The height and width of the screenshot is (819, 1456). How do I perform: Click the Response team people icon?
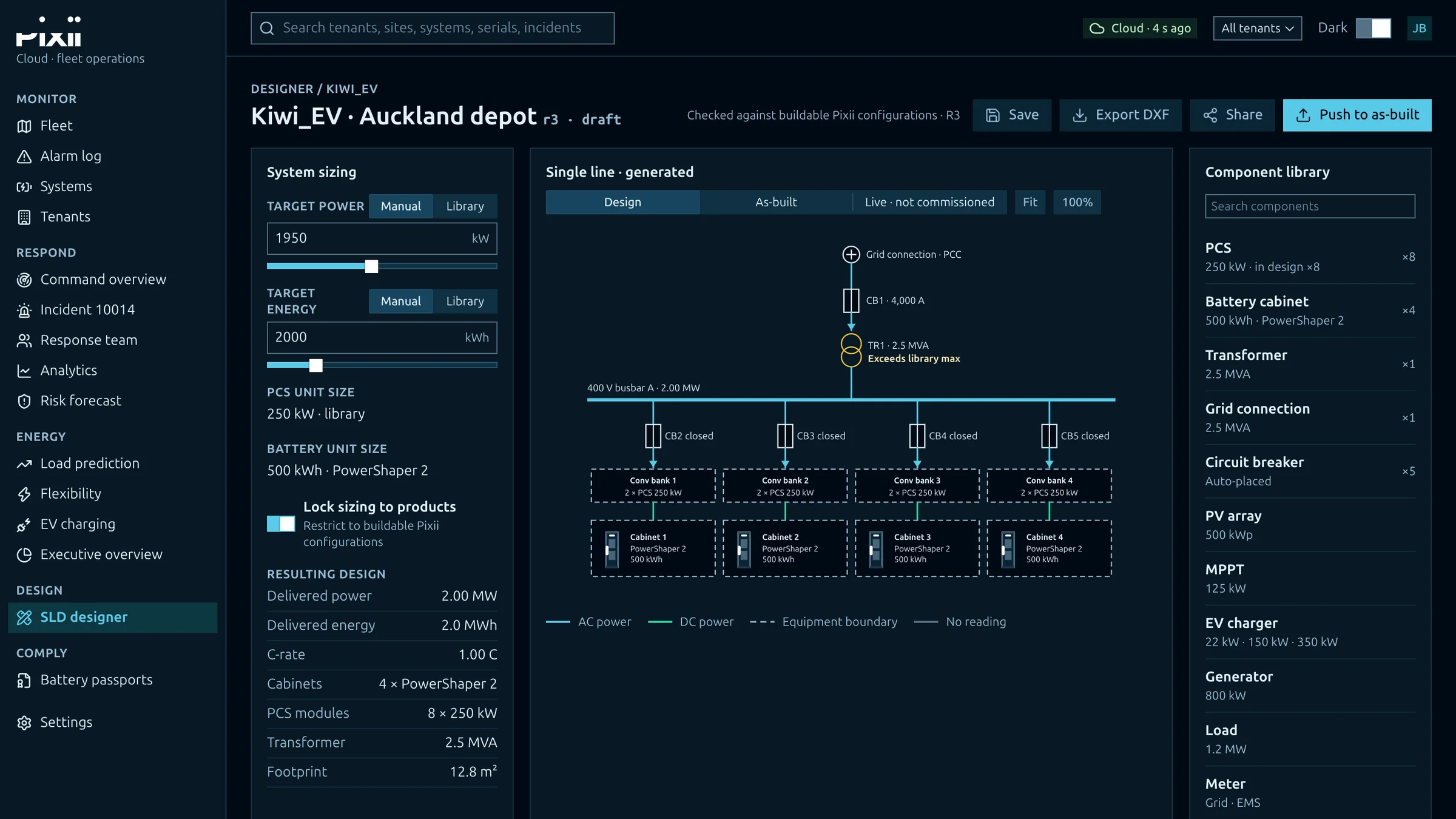click(x=24, y=340)
